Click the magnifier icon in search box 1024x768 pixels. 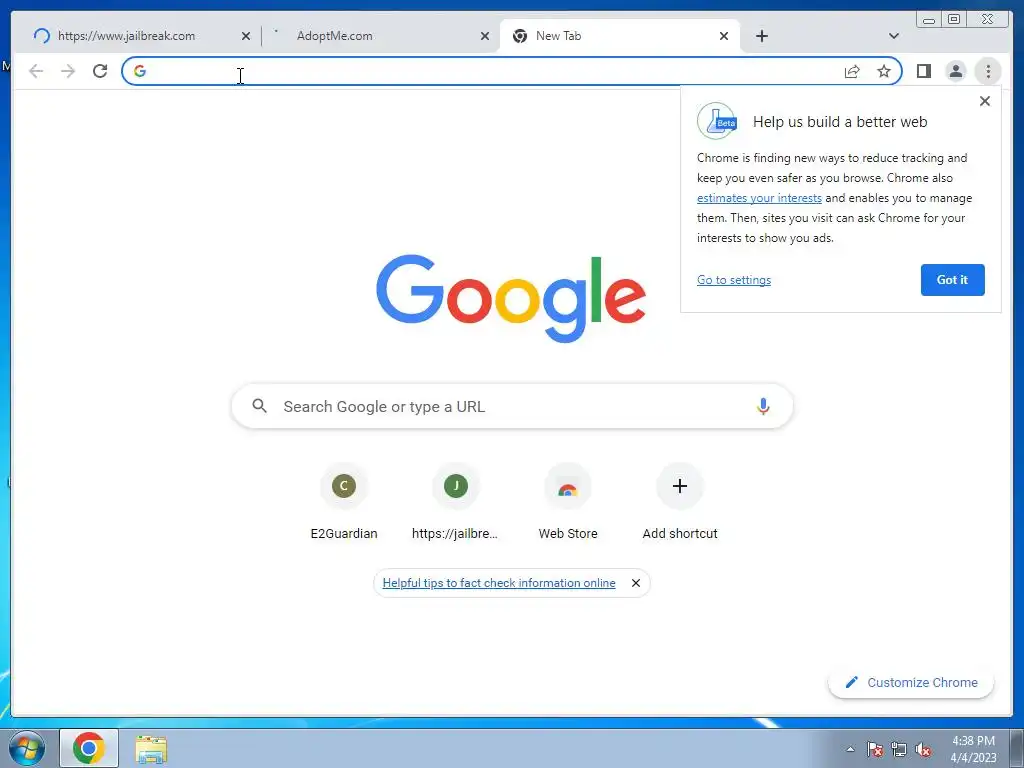(x=259, y=406)
